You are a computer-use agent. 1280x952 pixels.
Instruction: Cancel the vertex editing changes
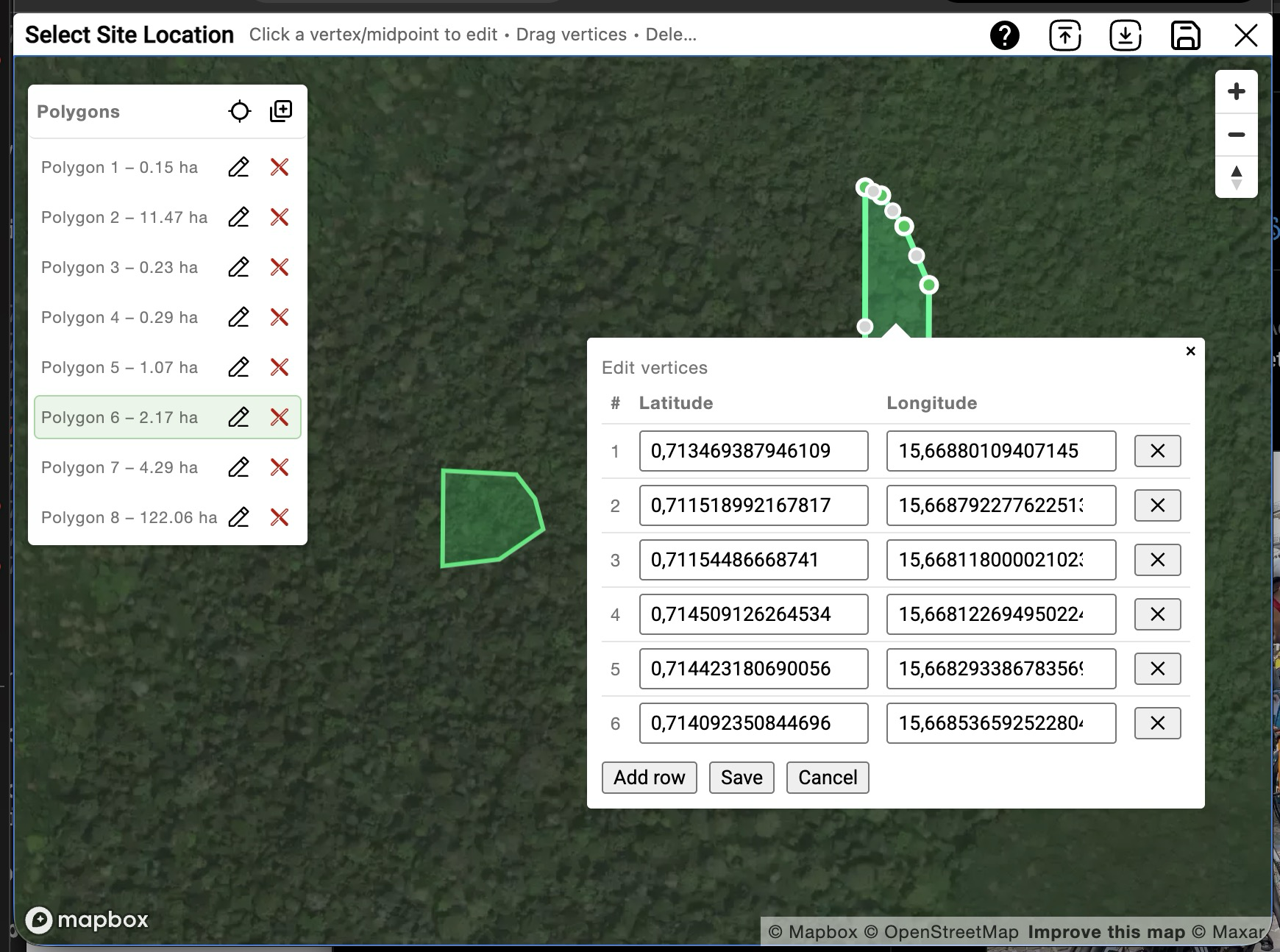827,777
